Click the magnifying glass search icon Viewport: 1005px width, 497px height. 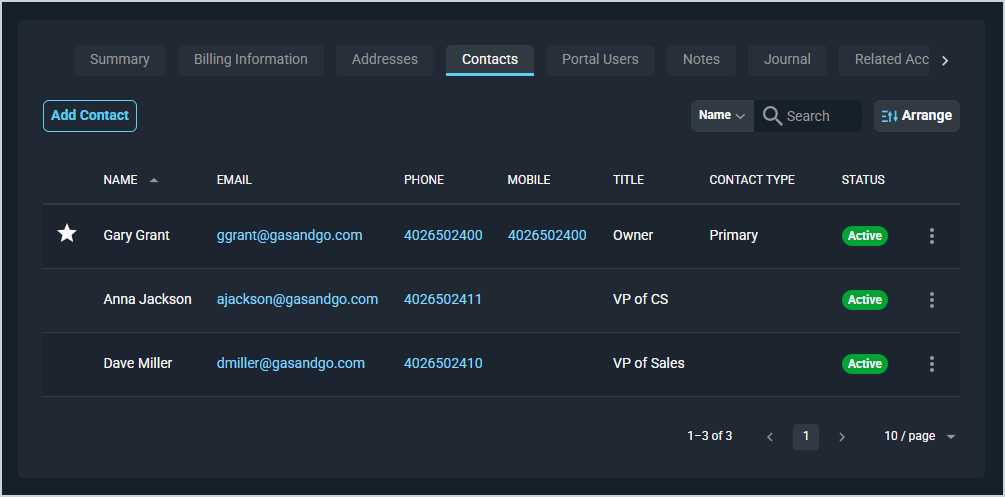pyautogui.click(x=772, y=116)
